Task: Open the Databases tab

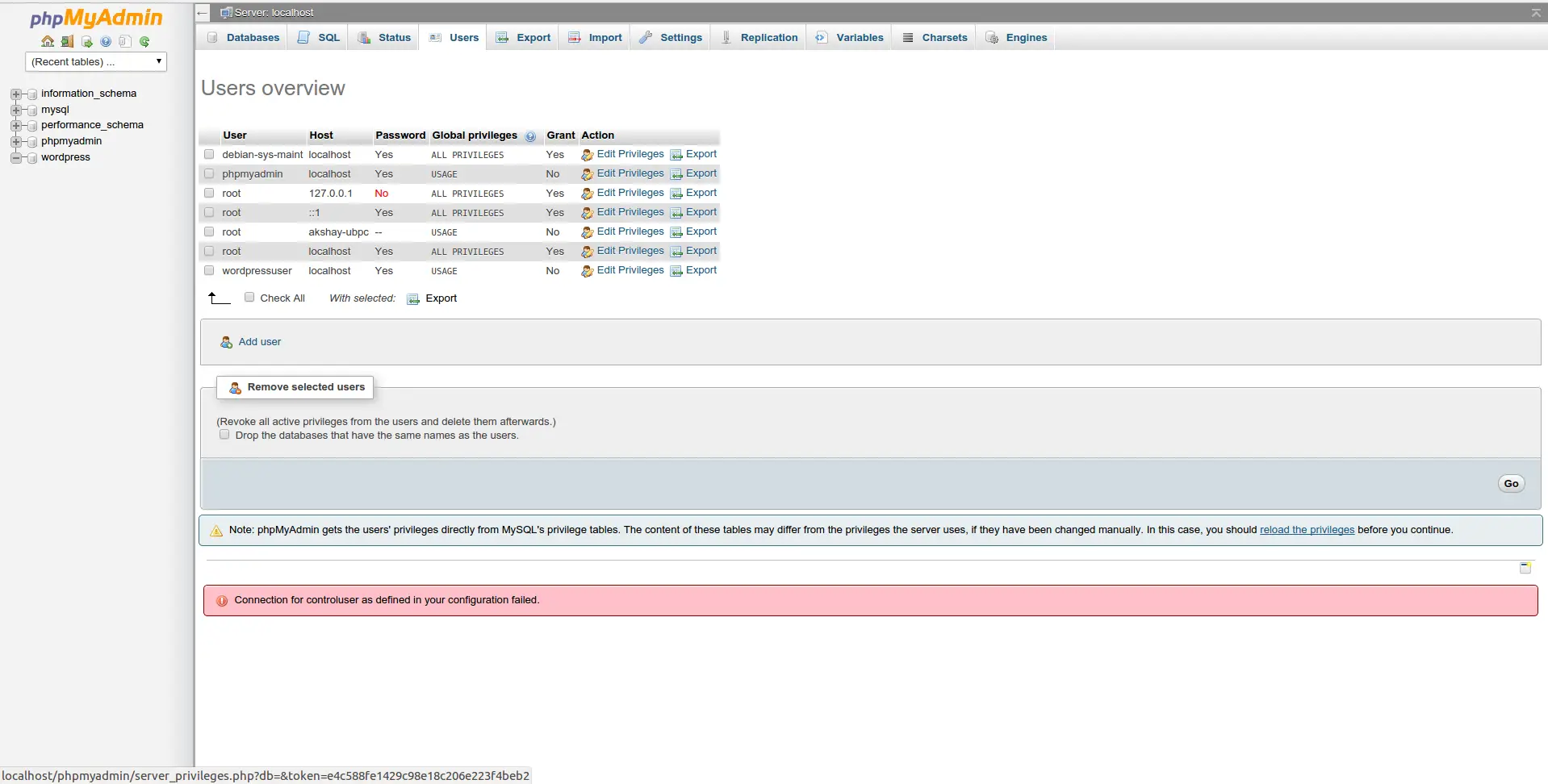Action: pos(243,38)
